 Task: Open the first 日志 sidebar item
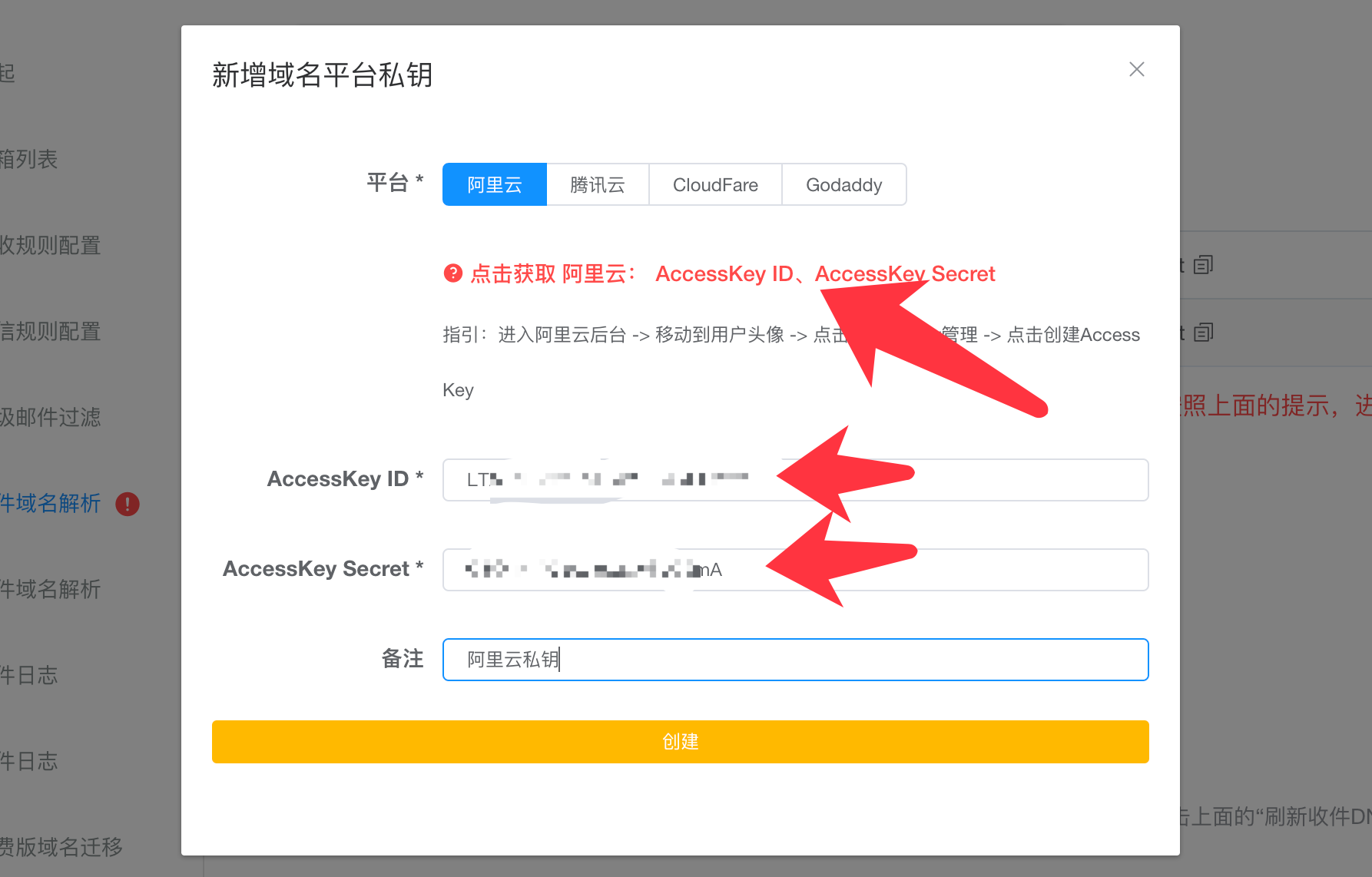[x=29, y=676]
